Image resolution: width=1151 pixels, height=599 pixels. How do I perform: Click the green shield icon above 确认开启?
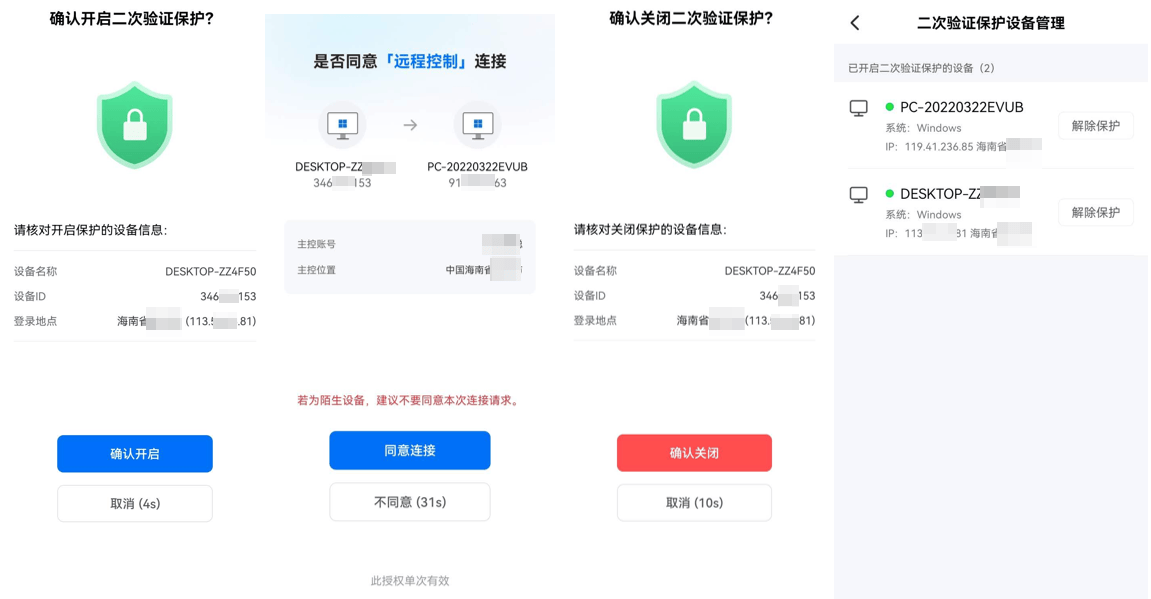point(135,125)
